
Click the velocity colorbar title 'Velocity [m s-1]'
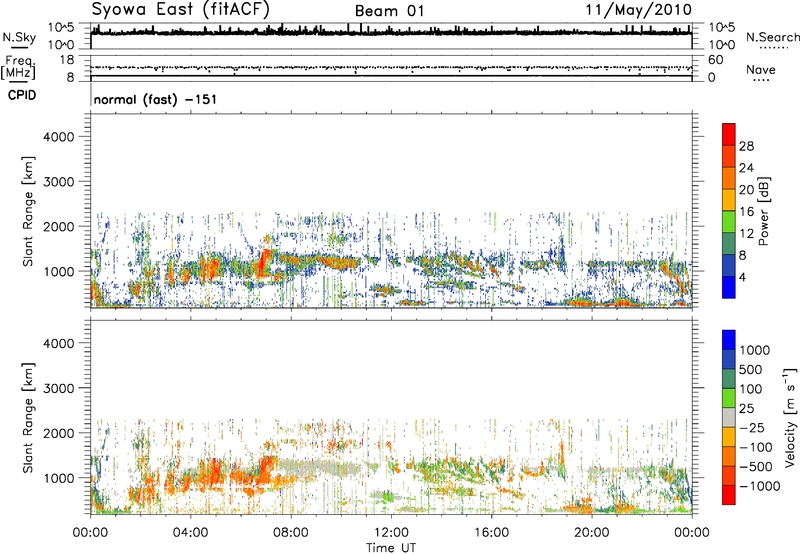[x=790, y=417]
